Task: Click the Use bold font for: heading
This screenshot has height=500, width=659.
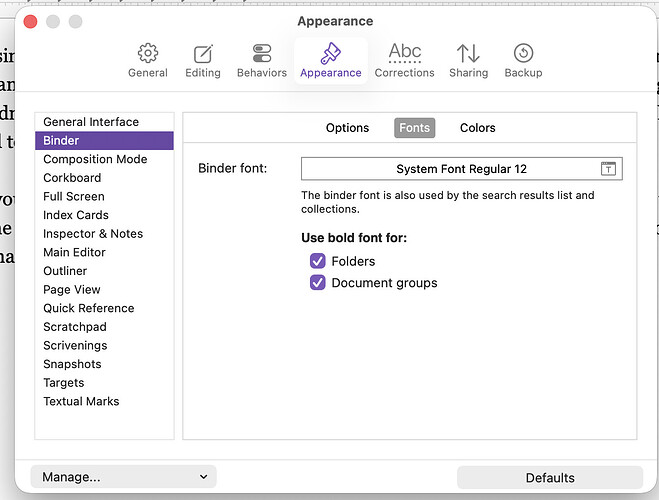Action: coord(354,238)
